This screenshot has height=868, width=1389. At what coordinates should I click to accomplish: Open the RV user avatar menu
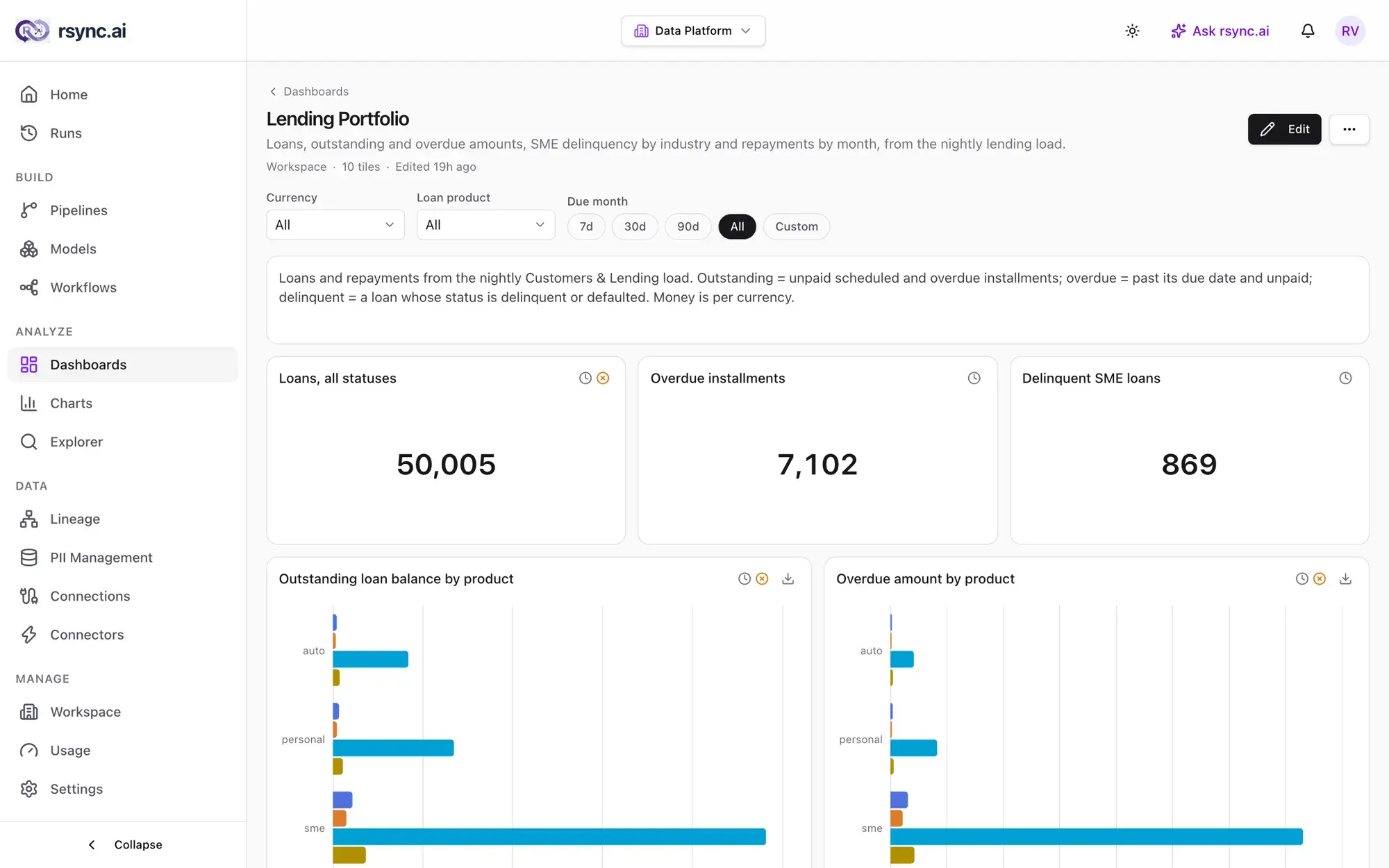(x=1350, y=31)
